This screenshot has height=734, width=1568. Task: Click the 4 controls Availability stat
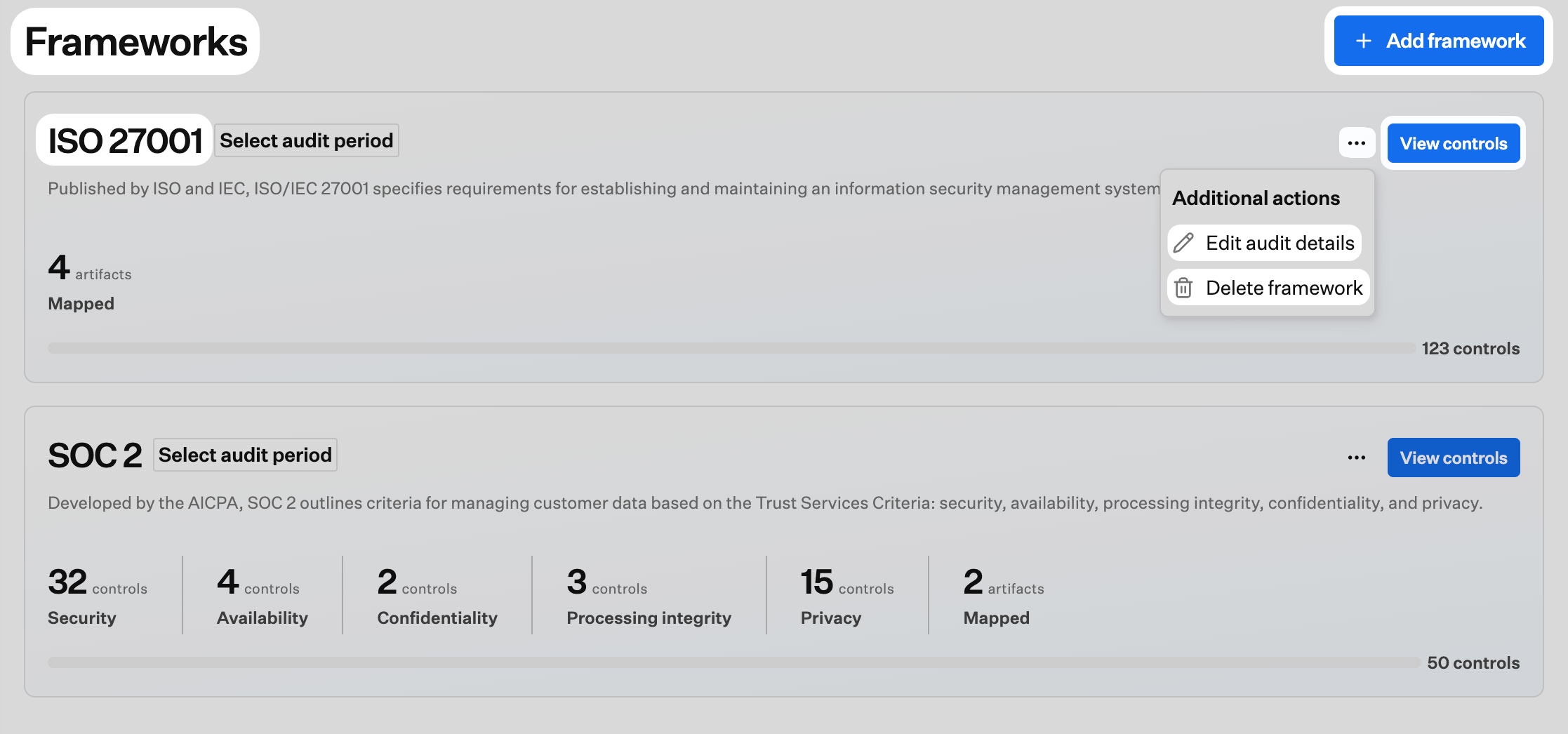(x=262, y=596)
